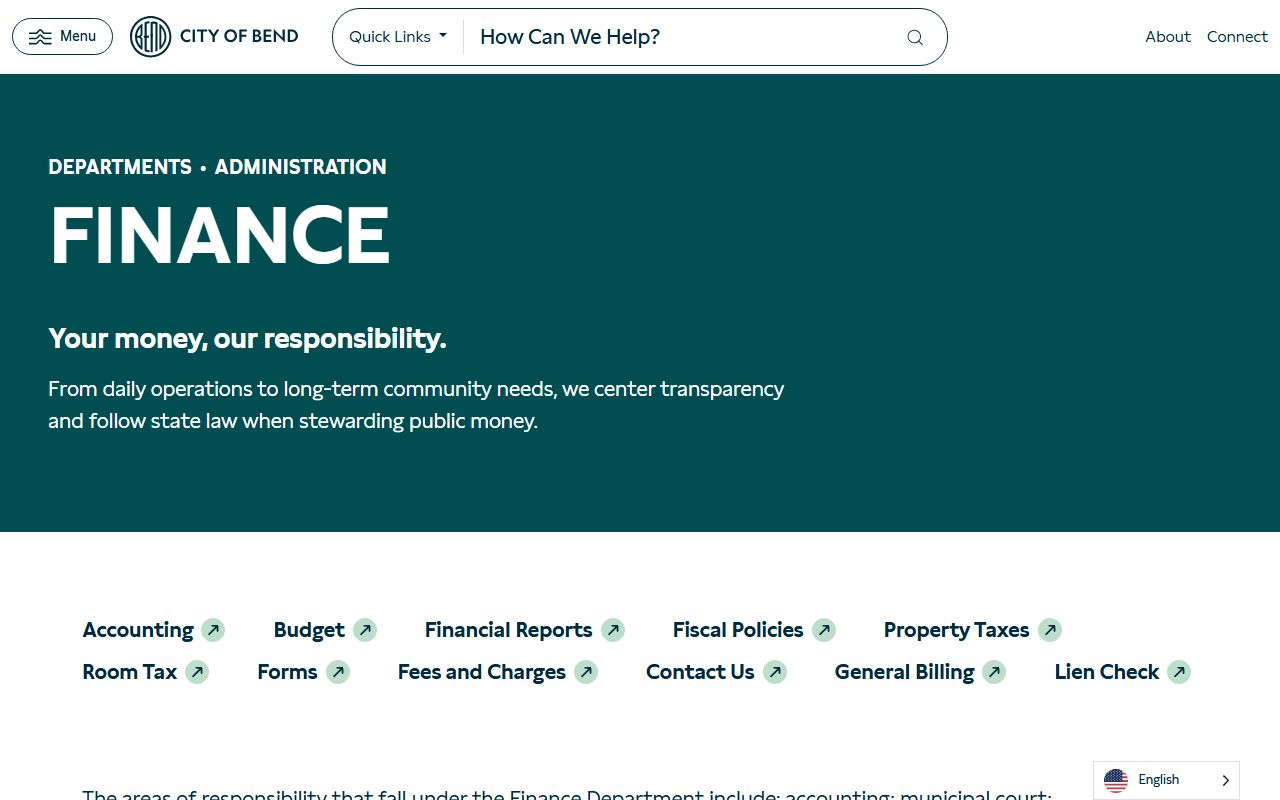The height and width of the screenshot is (800, 1280).
Task: Click the arrow icon beside Property Taxes
Action: pos(1050,630)
